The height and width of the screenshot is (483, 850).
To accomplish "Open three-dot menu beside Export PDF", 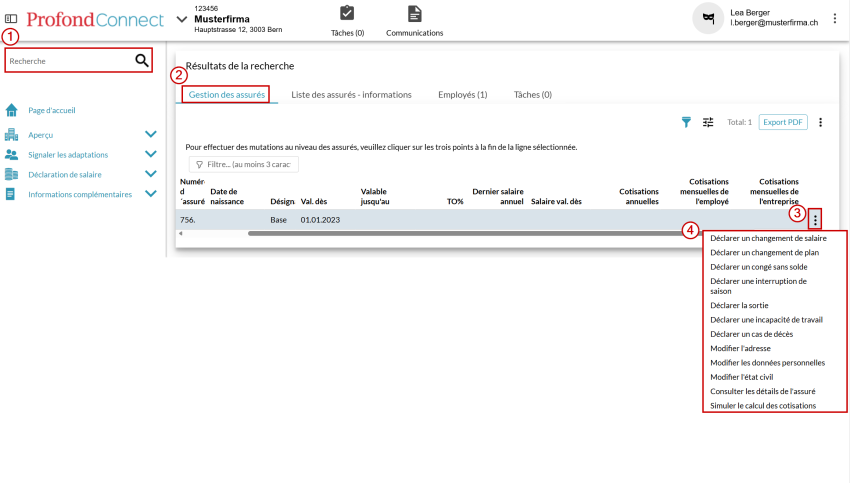I will coord(821,122).
